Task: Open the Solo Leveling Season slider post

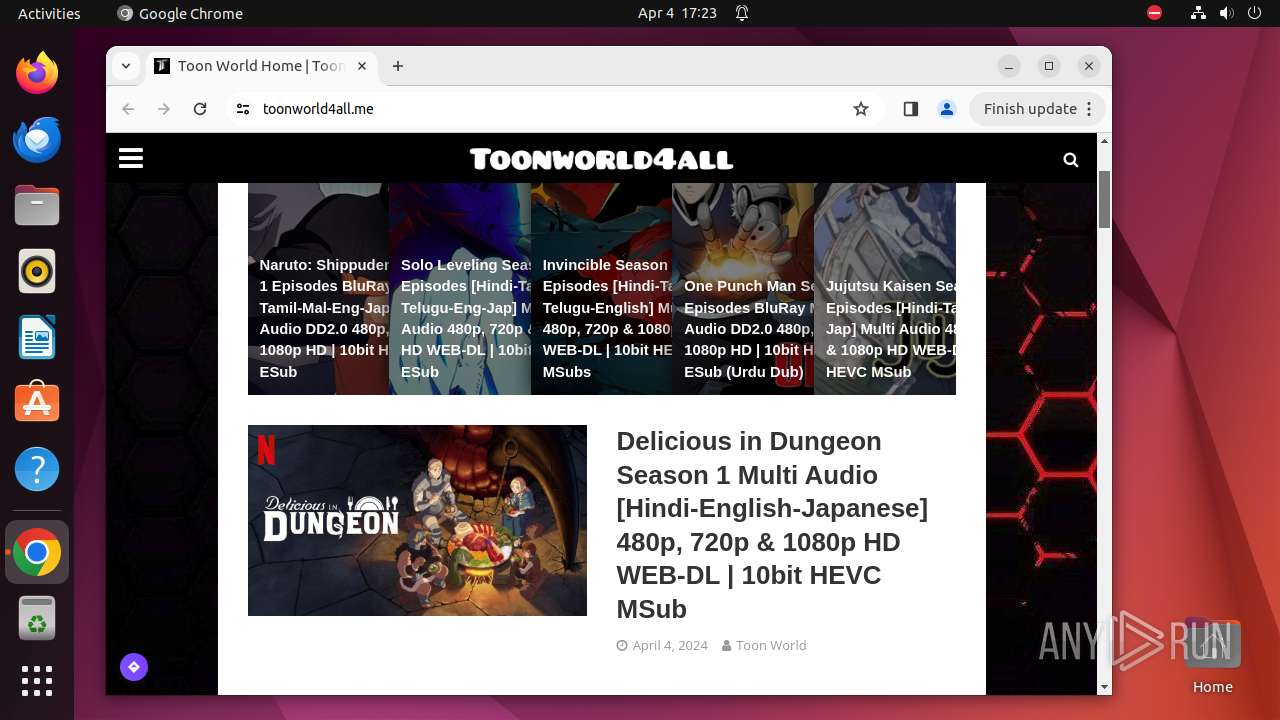Action: [x=460, y=289]
